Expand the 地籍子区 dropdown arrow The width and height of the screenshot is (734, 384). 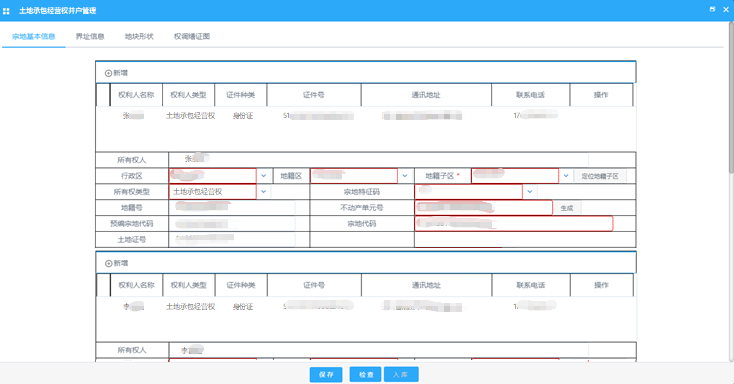(566, 176)
